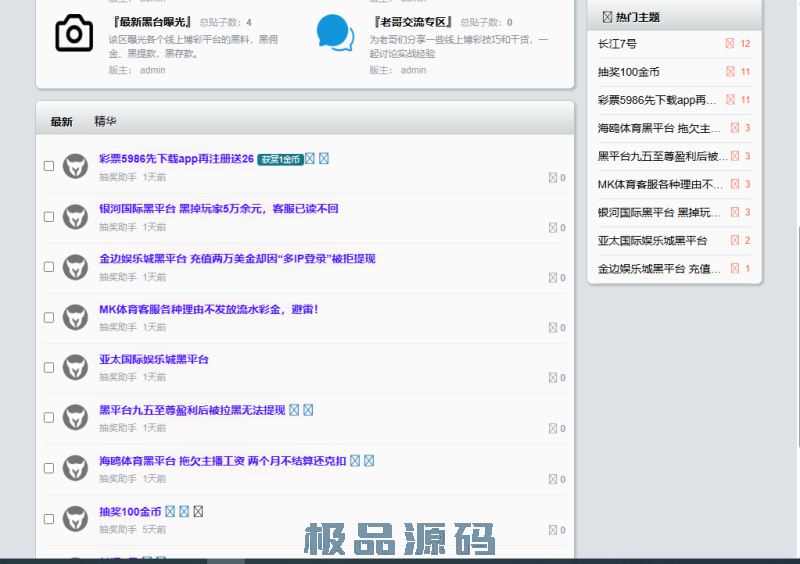Click avatar beside 亚太国际娱乐城黑平台 thread

(x=76, y=367)
